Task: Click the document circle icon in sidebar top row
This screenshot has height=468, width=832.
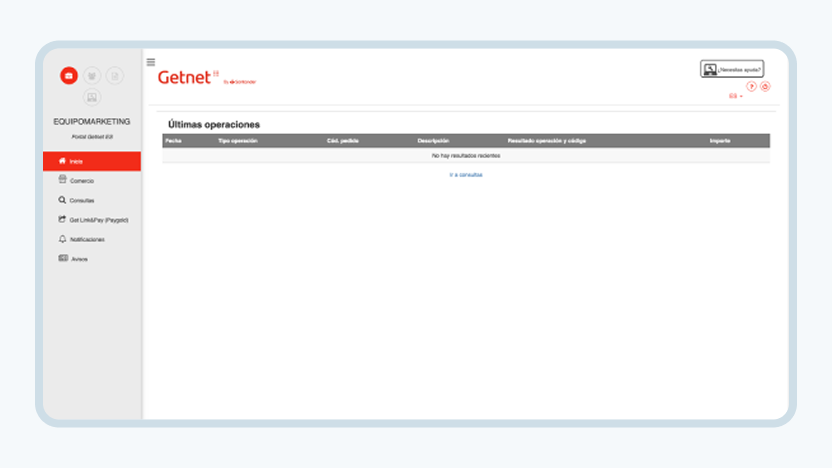Action: coord(115,76)
